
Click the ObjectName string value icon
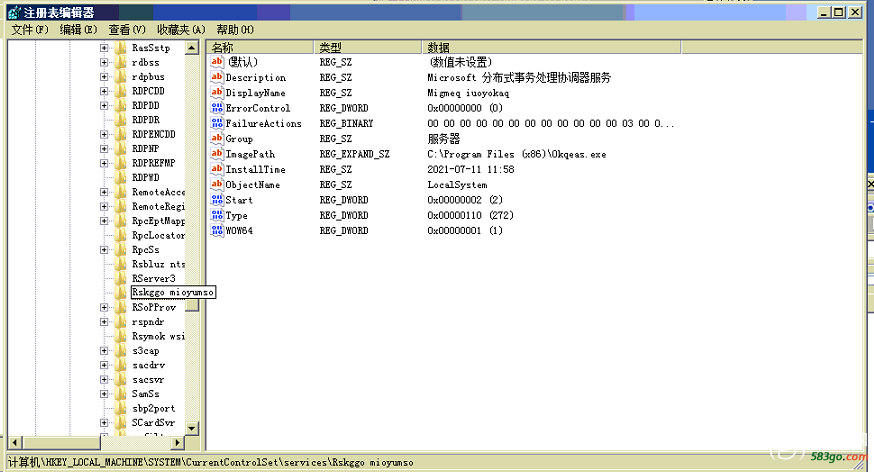pos(217,184)
